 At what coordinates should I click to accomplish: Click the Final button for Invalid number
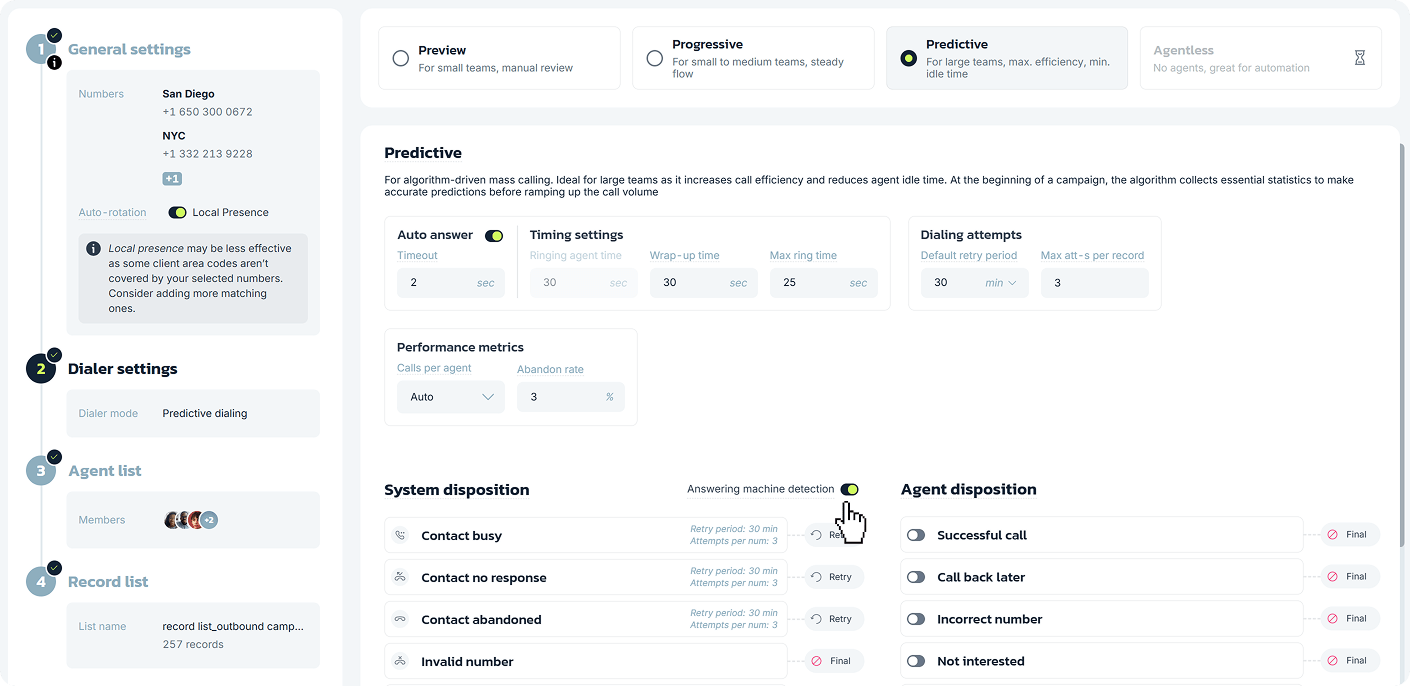click(833, 661)
